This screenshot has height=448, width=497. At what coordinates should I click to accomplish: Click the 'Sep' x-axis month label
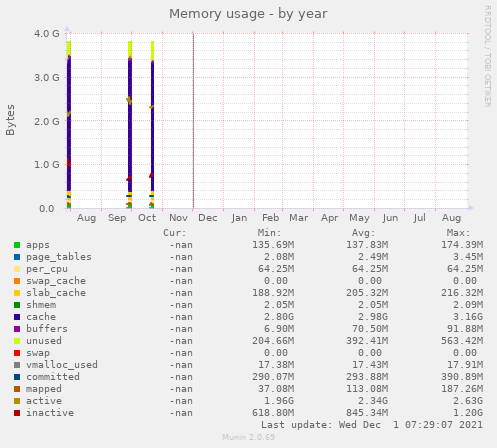[x=117, y=219]
